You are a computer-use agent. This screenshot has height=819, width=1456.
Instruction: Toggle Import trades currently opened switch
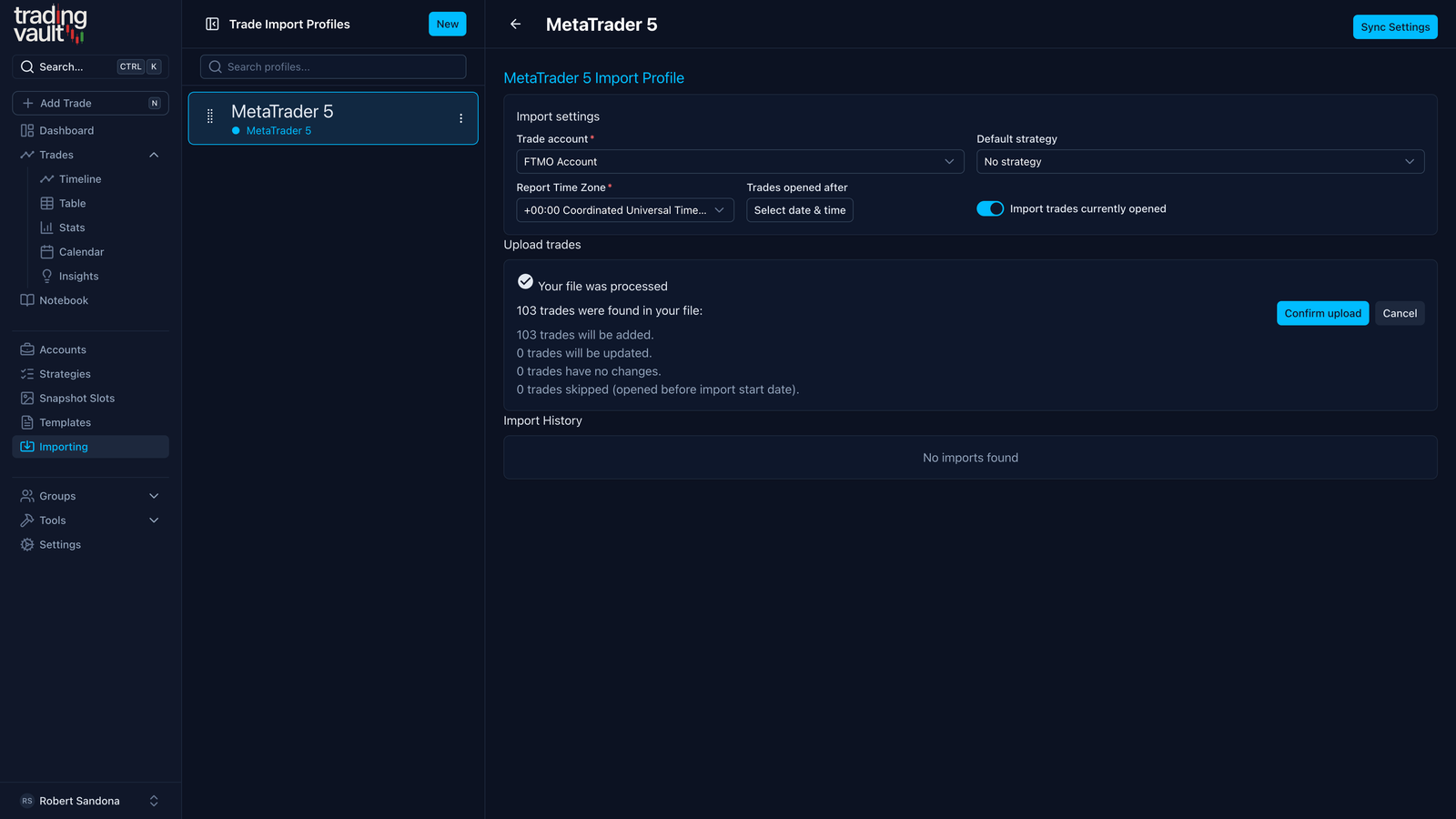pyautogui.click(x=990, y=209)
